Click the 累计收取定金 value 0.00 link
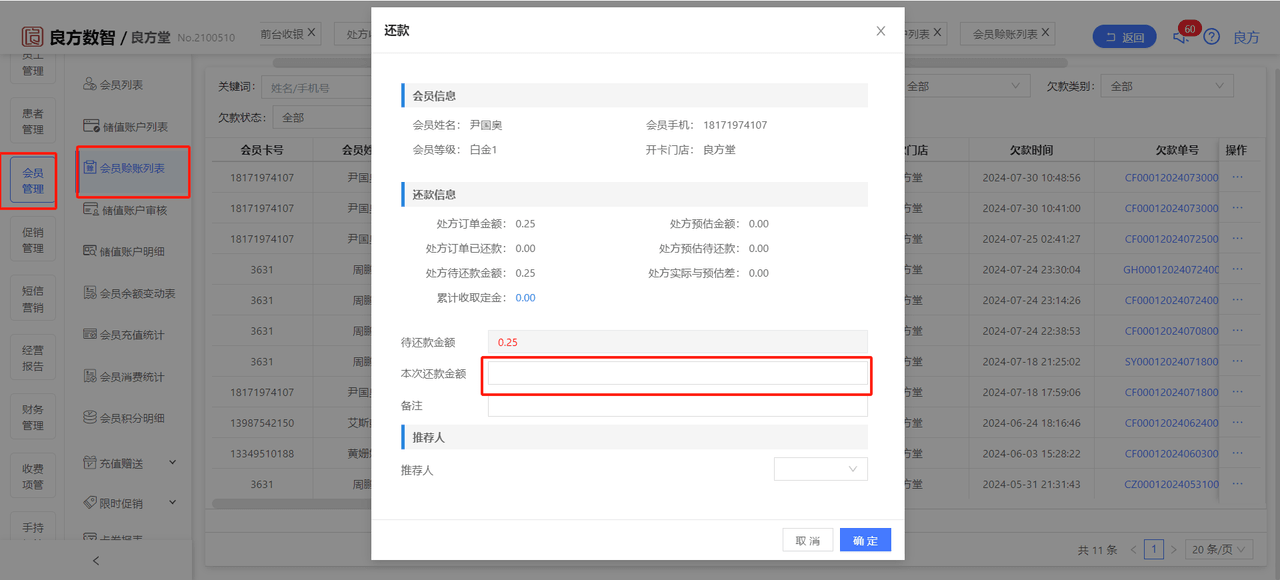Viewport: 1280px width, 580px height. coord(525,297)
